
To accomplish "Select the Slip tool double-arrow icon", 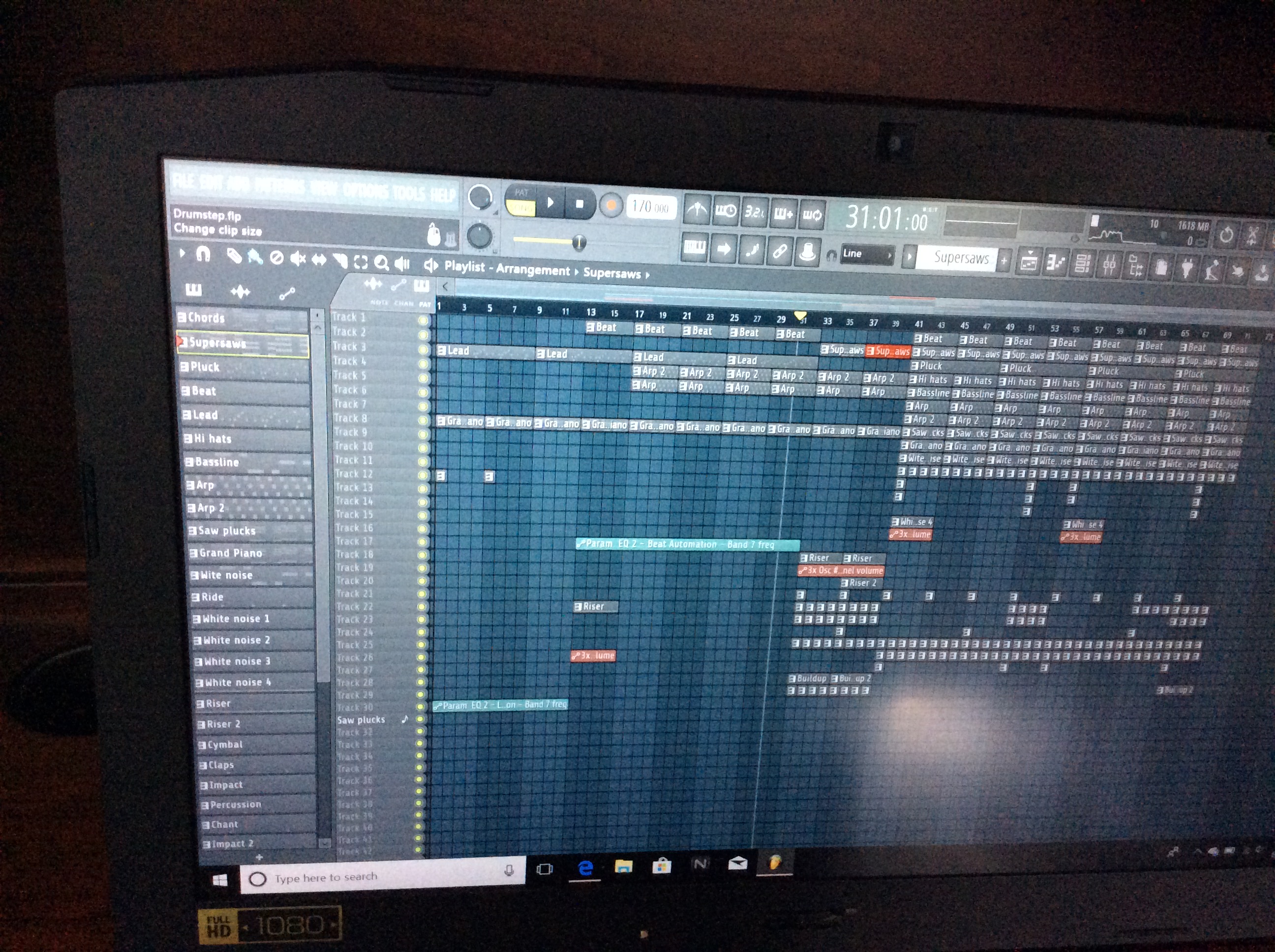I will coord(319,261).
